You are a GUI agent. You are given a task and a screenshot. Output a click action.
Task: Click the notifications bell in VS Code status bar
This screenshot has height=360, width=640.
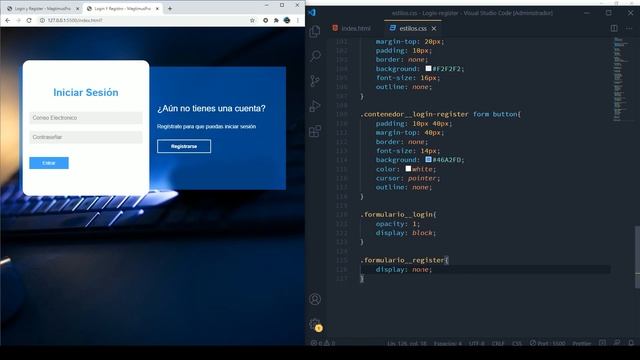[631, 343]
